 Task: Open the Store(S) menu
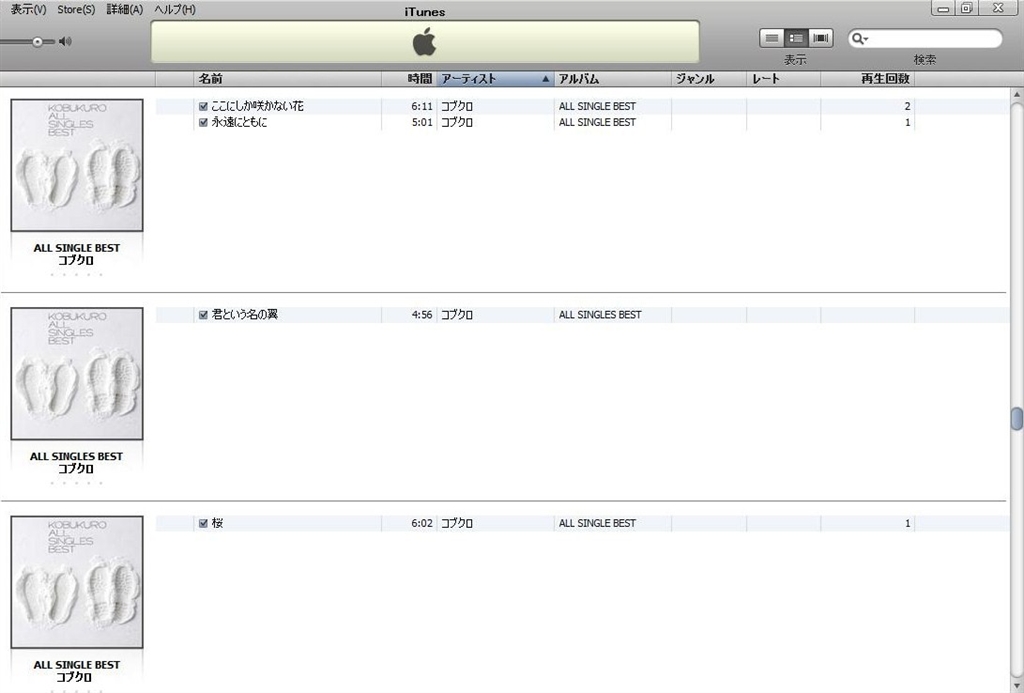point(76,9)
